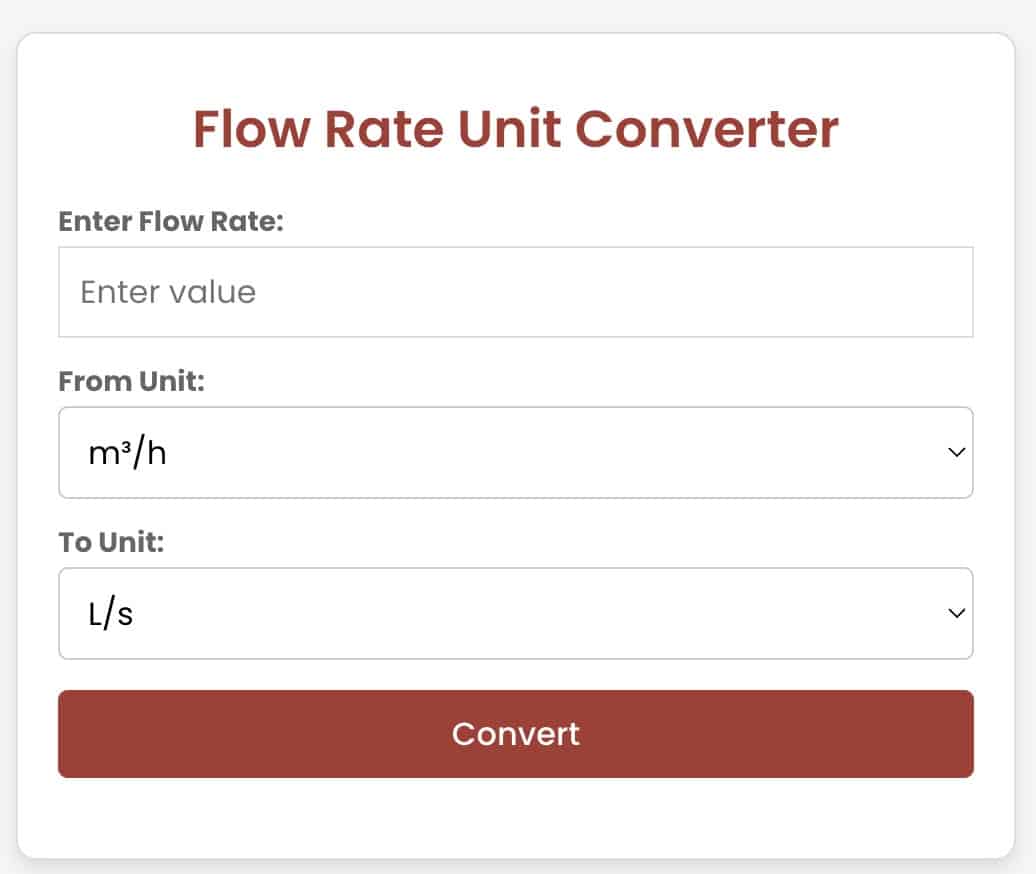Click the "Enter value" placeholder text
Viewport: 1036px width, 874px height.
168,292
